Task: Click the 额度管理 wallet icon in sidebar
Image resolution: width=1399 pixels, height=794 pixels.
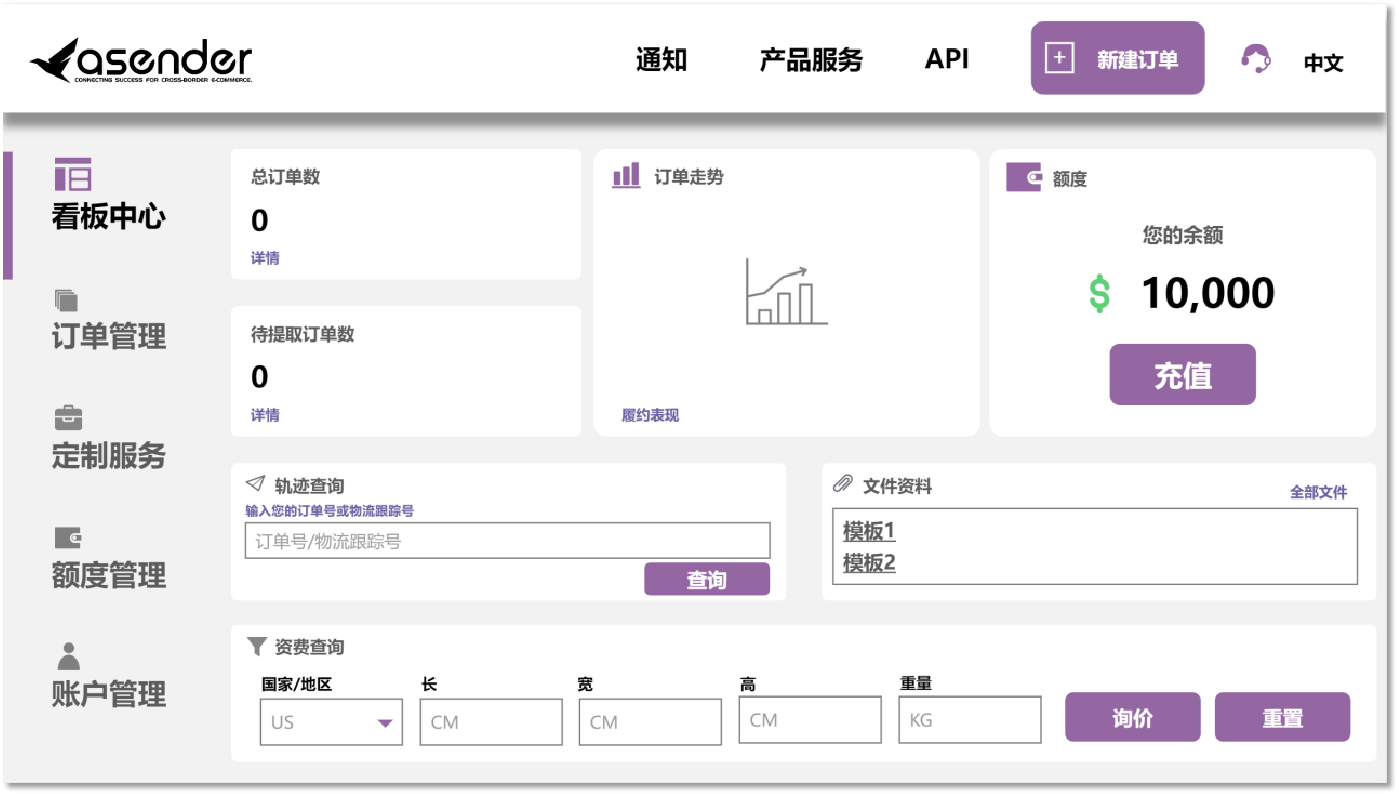Action: point(67,538)
